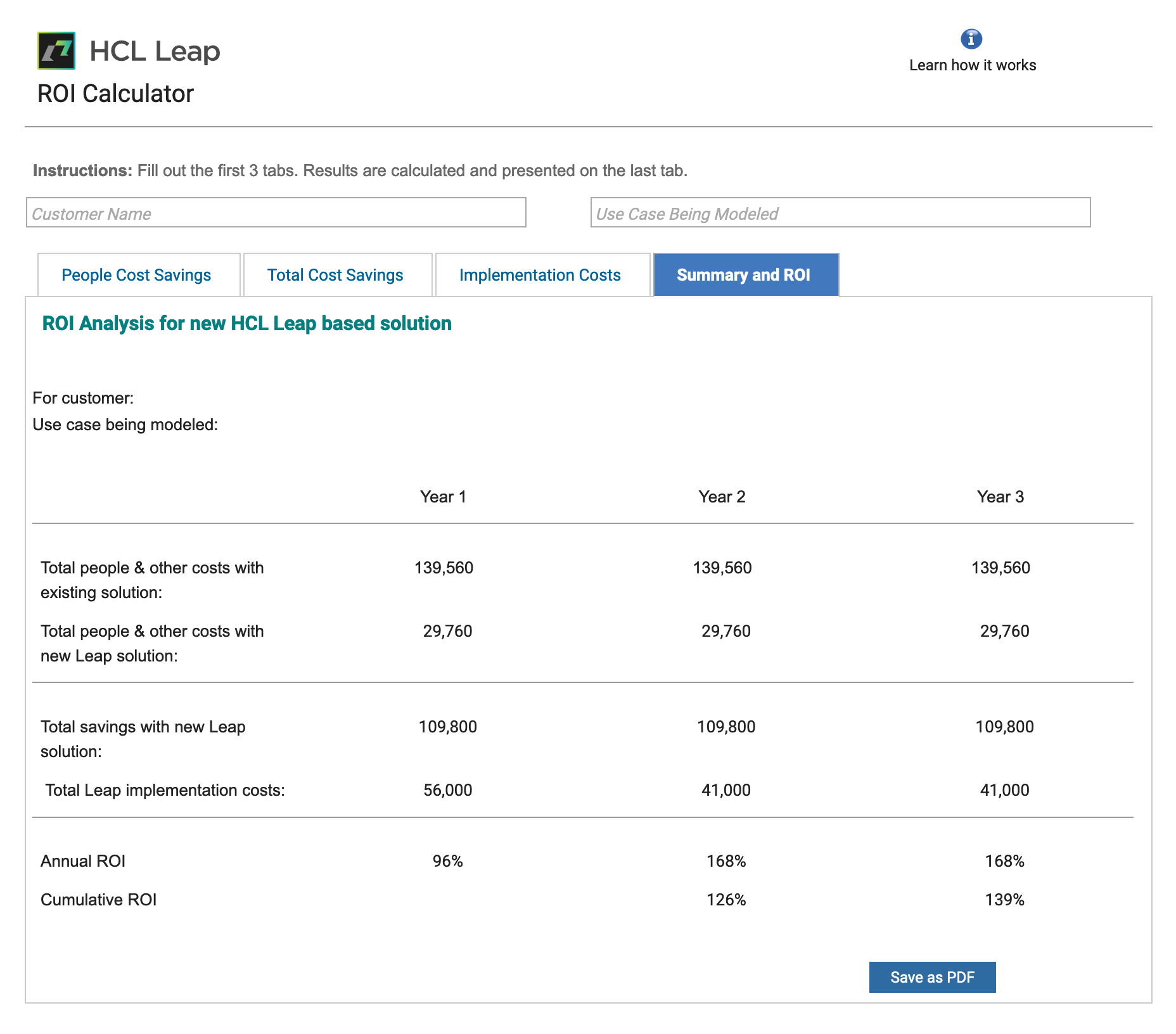Go to the Implementation Costs tab

[x=542, y=275]
